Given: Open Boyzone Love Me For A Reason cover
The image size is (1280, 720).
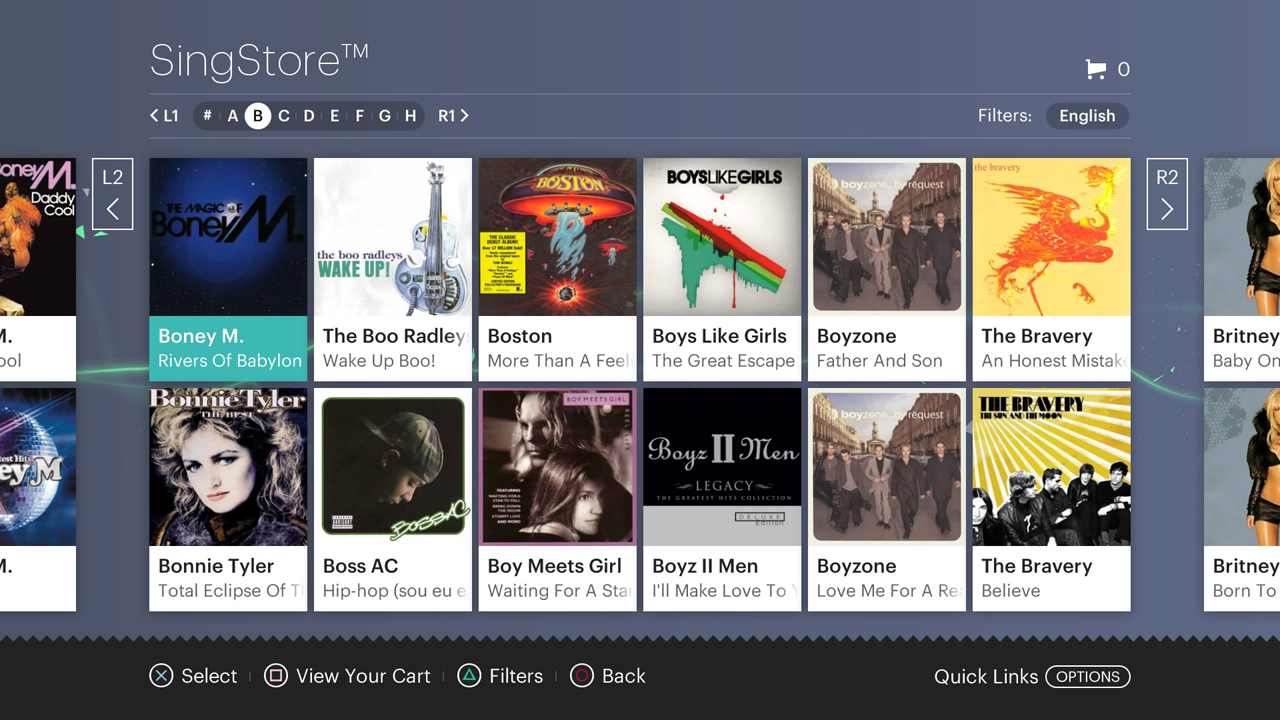Looking at the screenshot, I should click(x=887, y=467).
